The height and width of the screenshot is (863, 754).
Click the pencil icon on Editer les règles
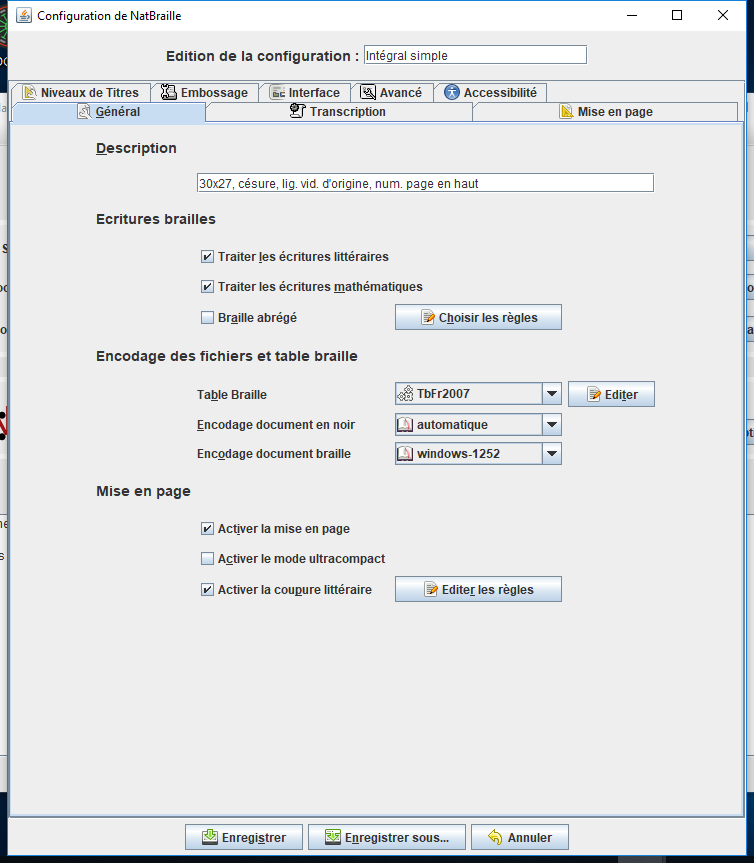(431, 589)
